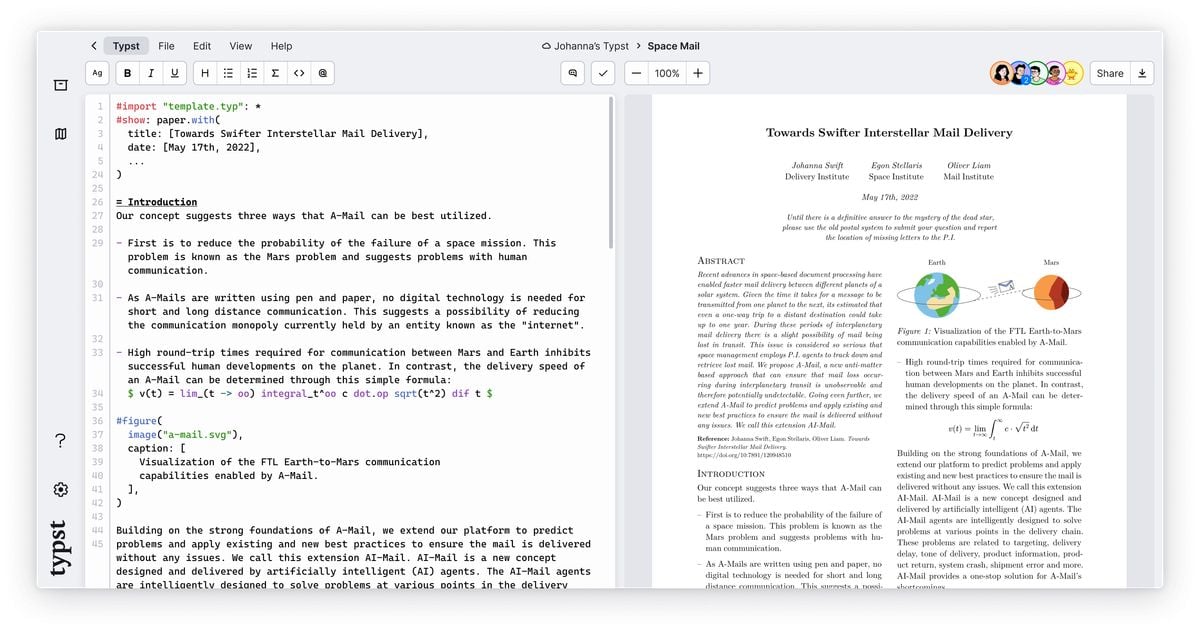This screenshot has width=1200, height=631.
Task: Insert math equation with the Sigma icon
Action: [x=275, y=73]
